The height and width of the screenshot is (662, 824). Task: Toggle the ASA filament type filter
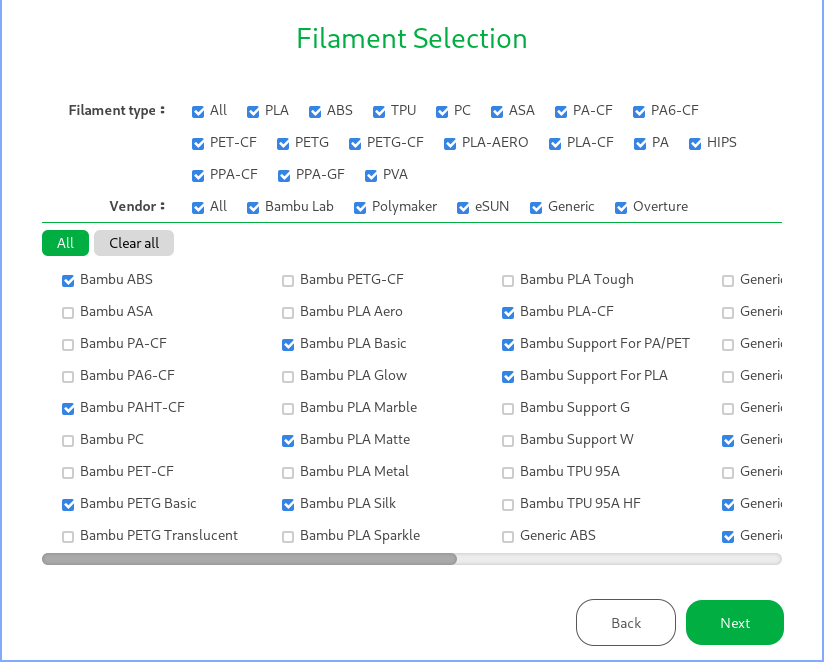click(x=497, y=111)
